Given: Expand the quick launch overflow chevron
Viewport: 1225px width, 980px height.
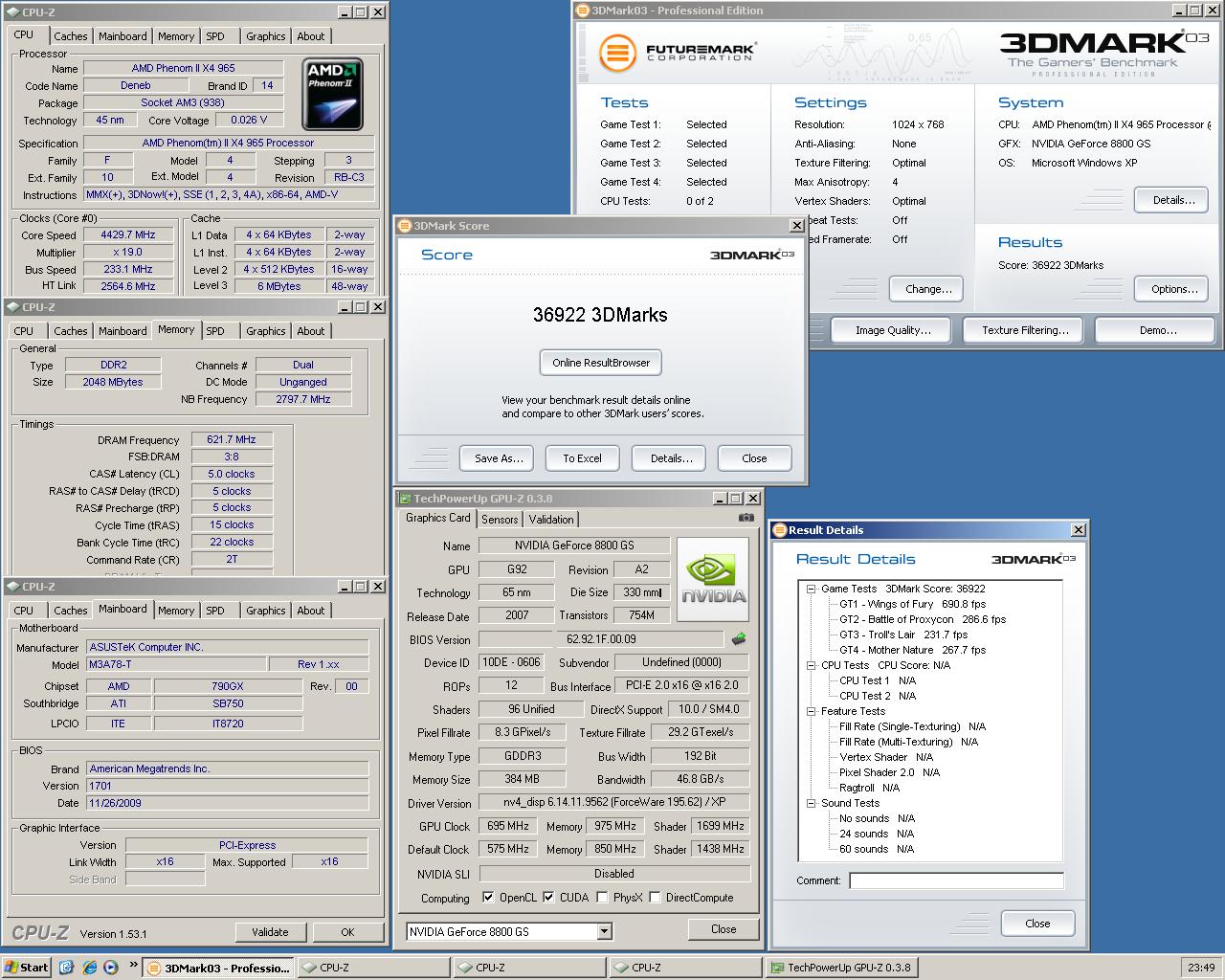Looking at the screenshot, I should (x=133, y=965).
